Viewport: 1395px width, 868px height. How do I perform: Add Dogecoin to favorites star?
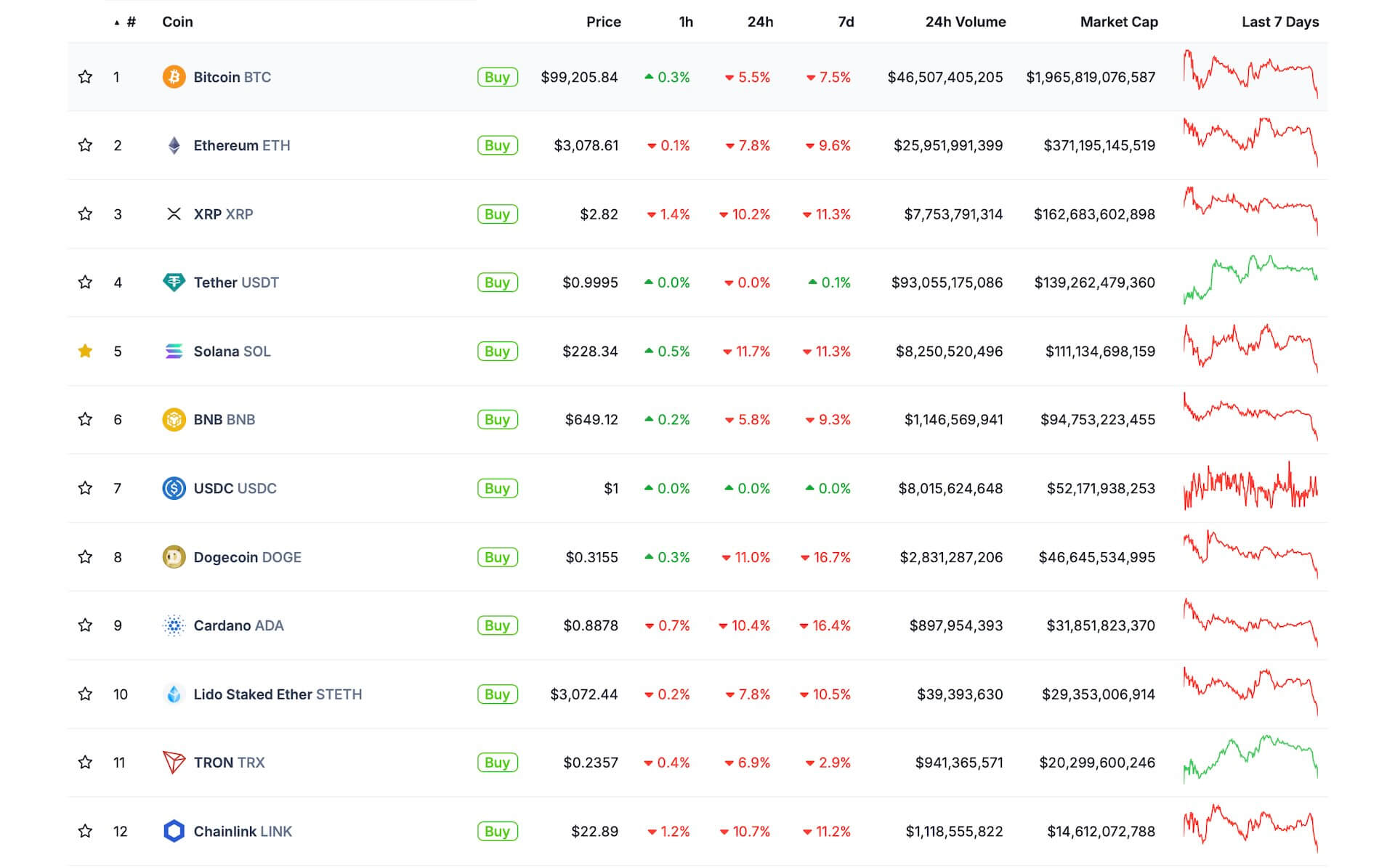pyautogui.click(x=85, y=556)
